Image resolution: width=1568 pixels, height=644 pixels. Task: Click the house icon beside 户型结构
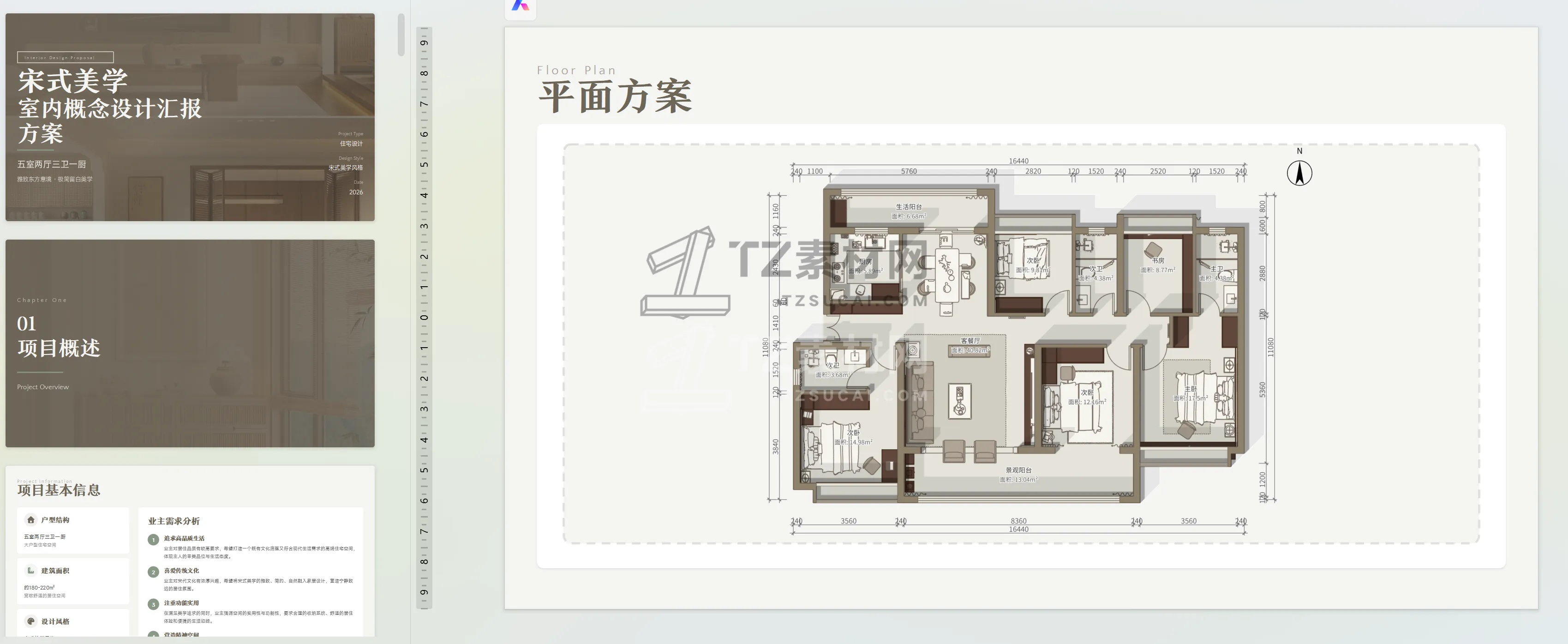[30, 519]
